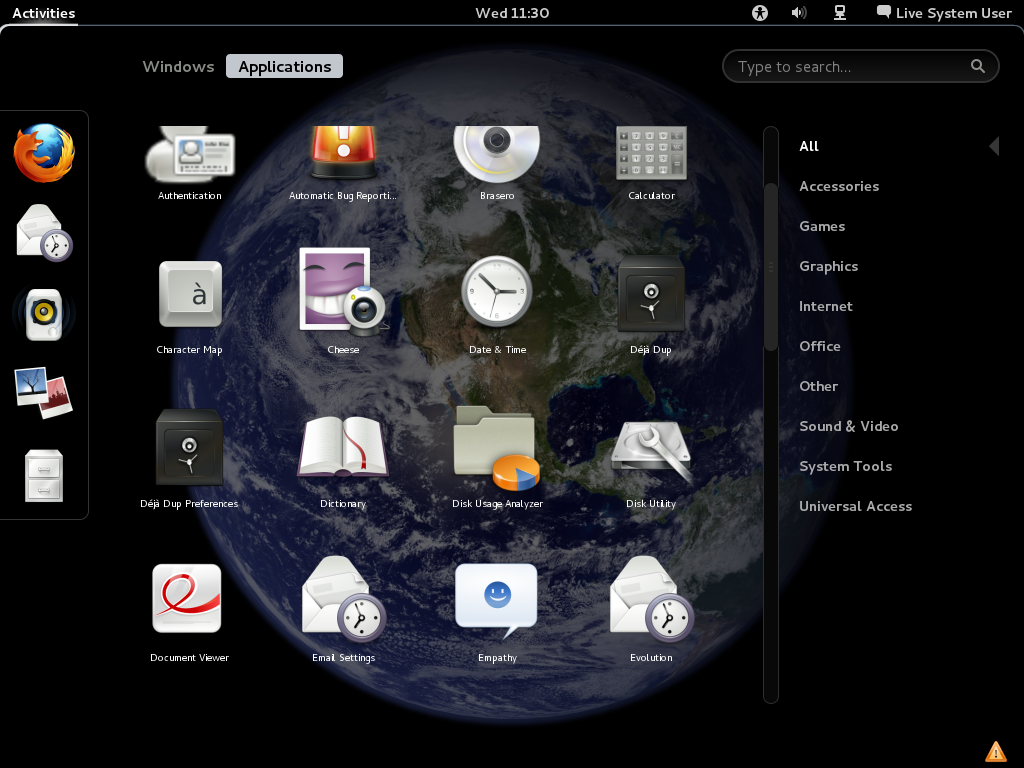1024x768 pixels.
Task: Open Email Settings
Action: pos(343,610)
